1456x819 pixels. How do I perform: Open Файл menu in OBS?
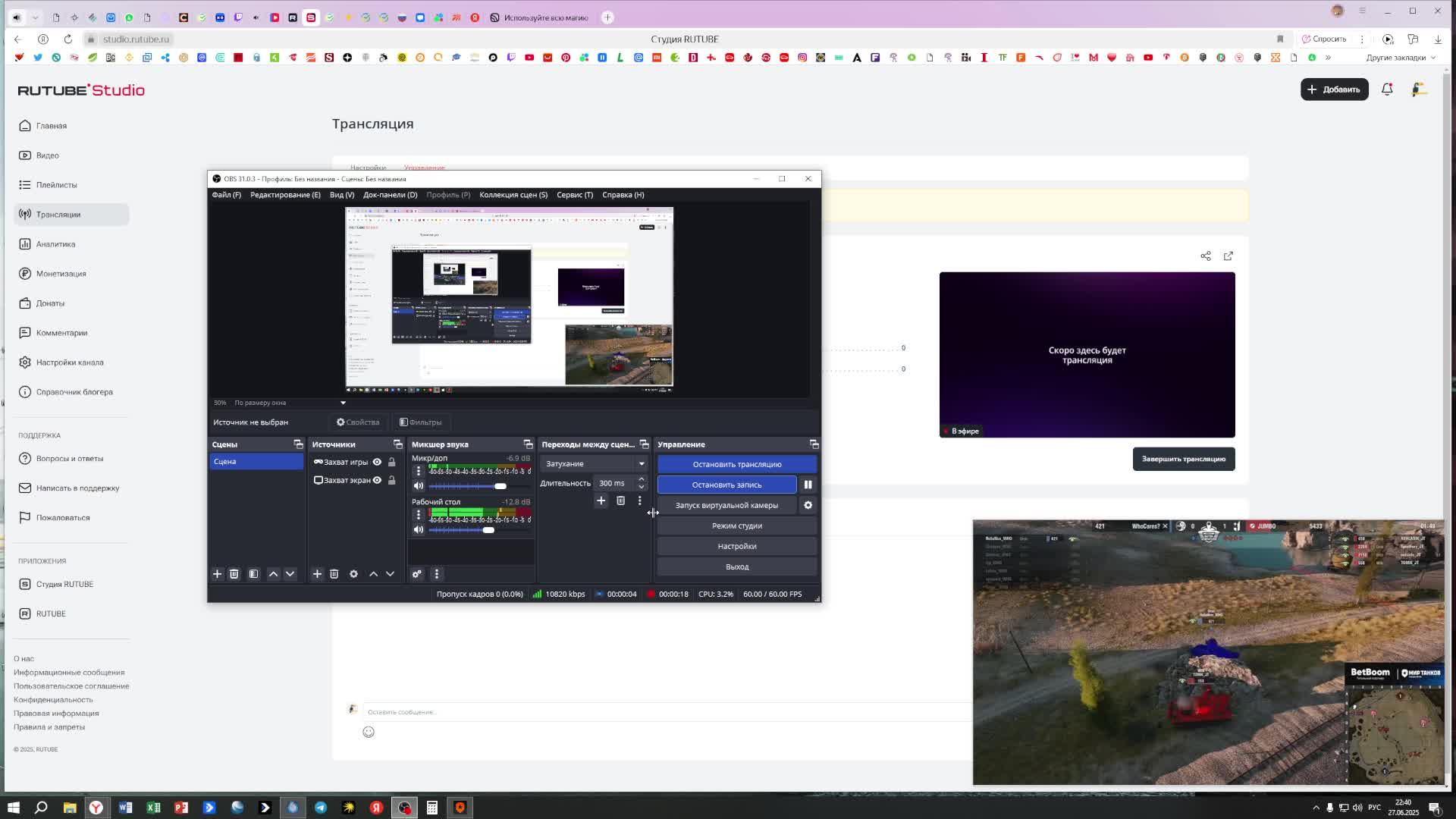click(226, 195)
